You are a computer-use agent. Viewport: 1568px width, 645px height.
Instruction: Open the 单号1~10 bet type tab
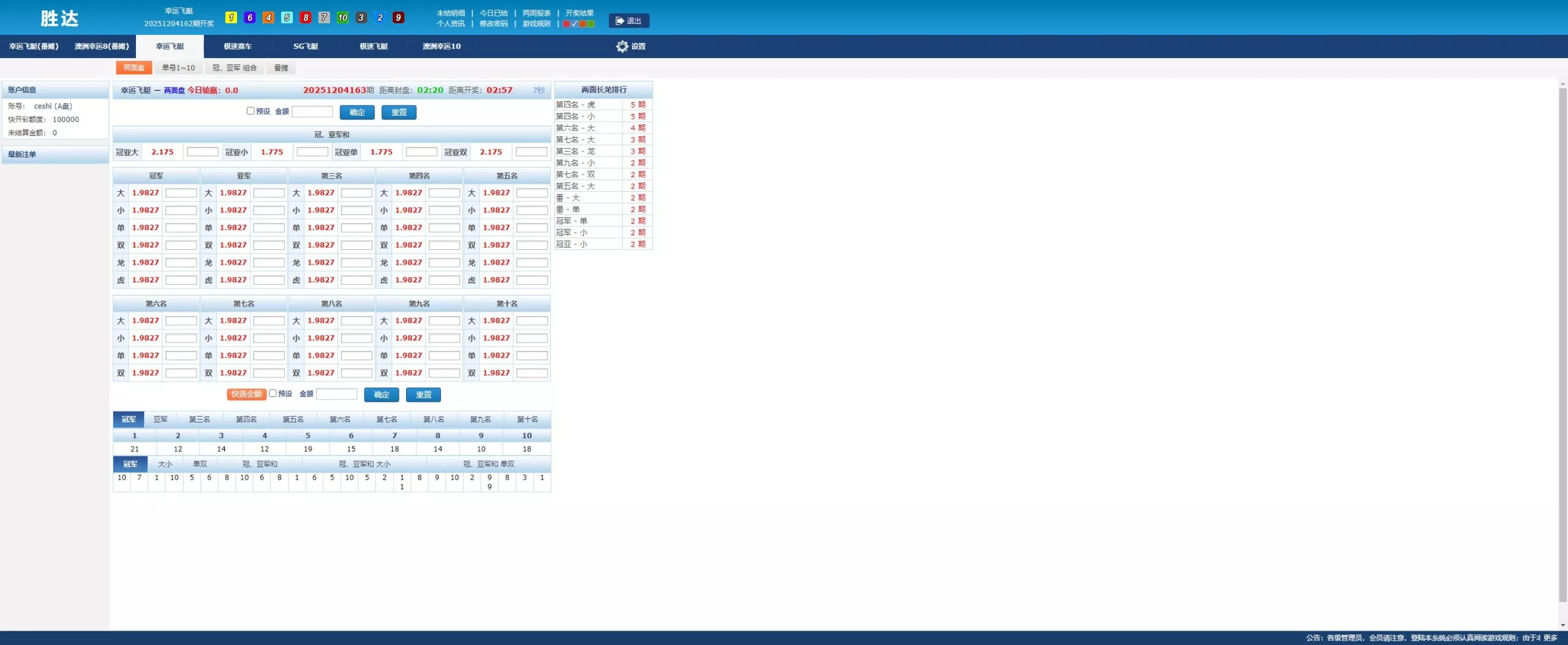tap(178, 68)
